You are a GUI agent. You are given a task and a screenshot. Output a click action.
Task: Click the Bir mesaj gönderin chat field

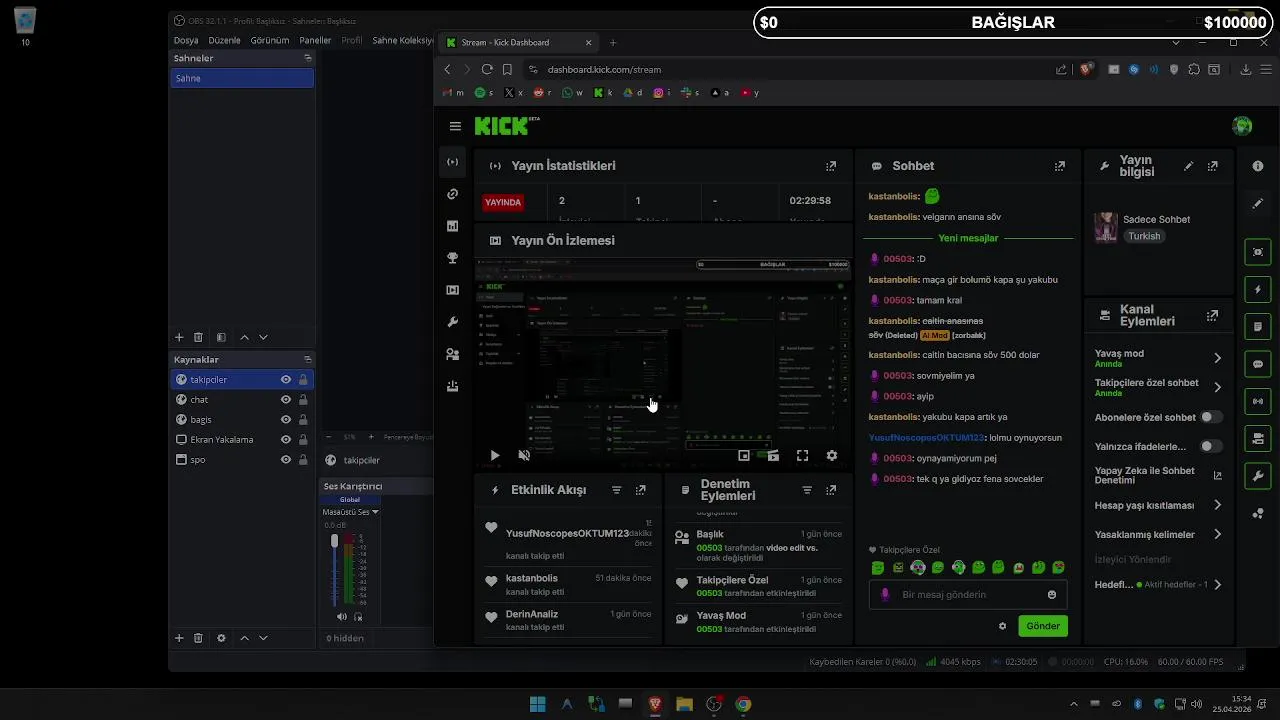(966, 595)
